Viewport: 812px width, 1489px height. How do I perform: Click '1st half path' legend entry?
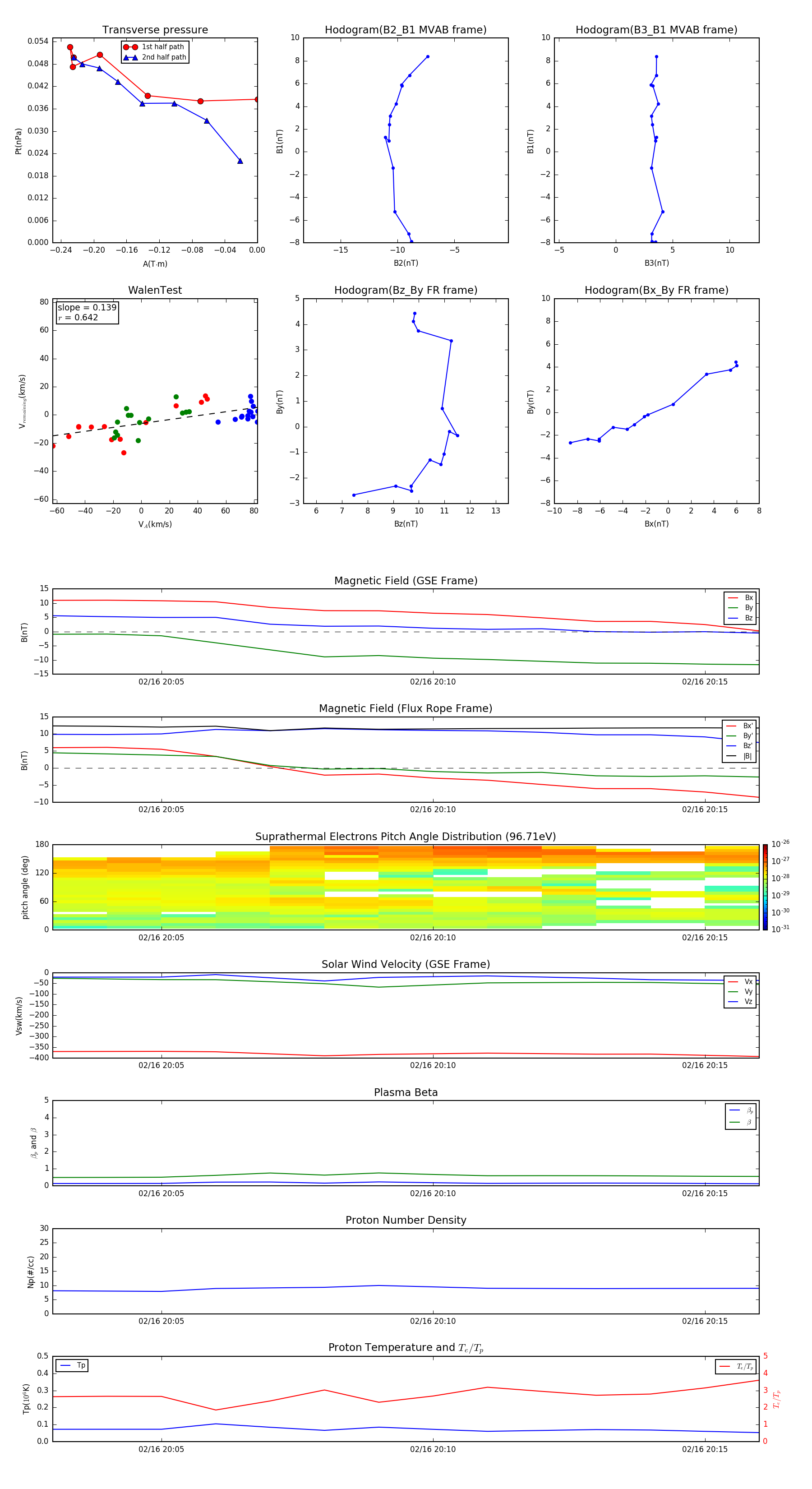coord(154,47)
